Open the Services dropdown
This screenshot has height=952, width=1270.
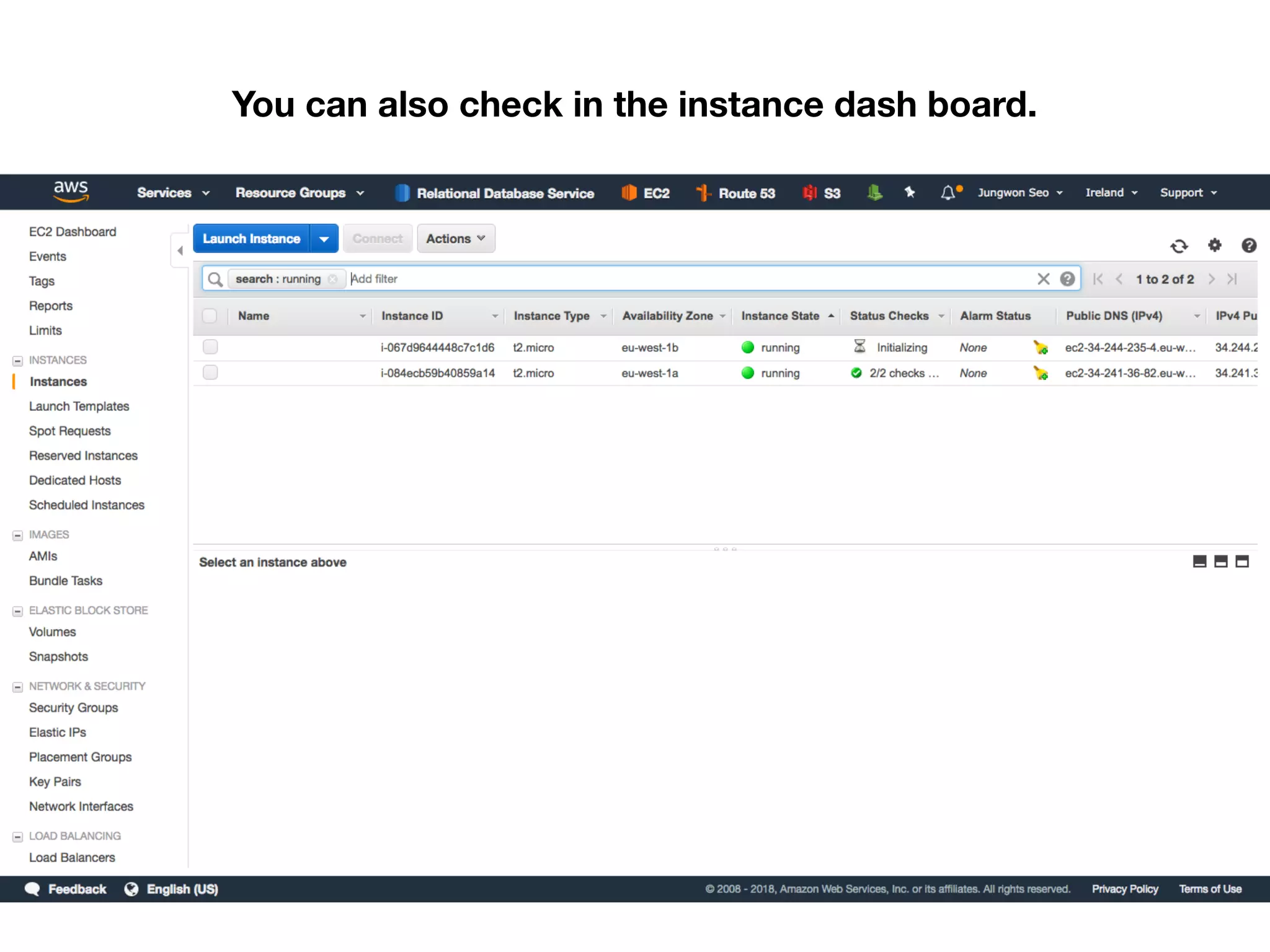coord(173,193)
